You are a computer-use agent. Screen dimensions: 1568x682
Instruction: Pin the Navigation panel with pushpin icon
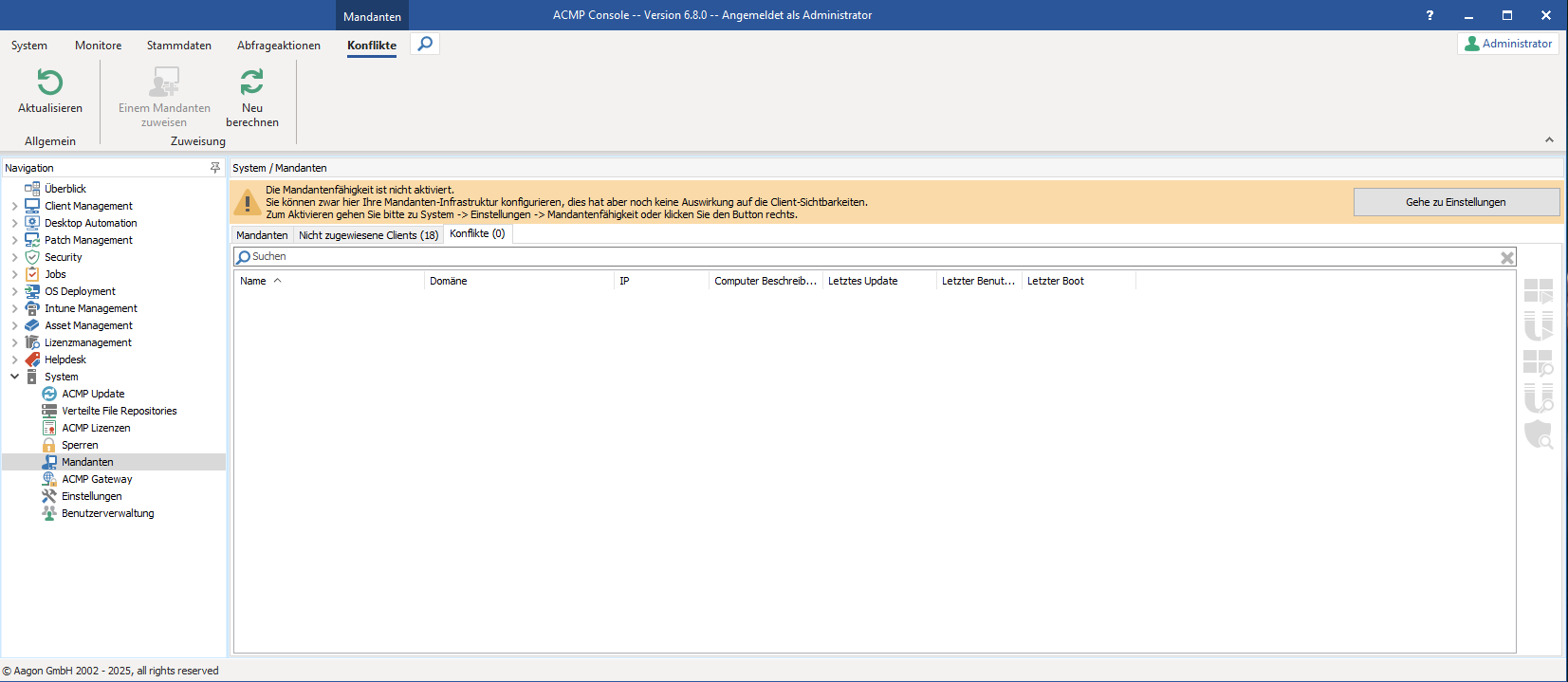coord(215,168)
